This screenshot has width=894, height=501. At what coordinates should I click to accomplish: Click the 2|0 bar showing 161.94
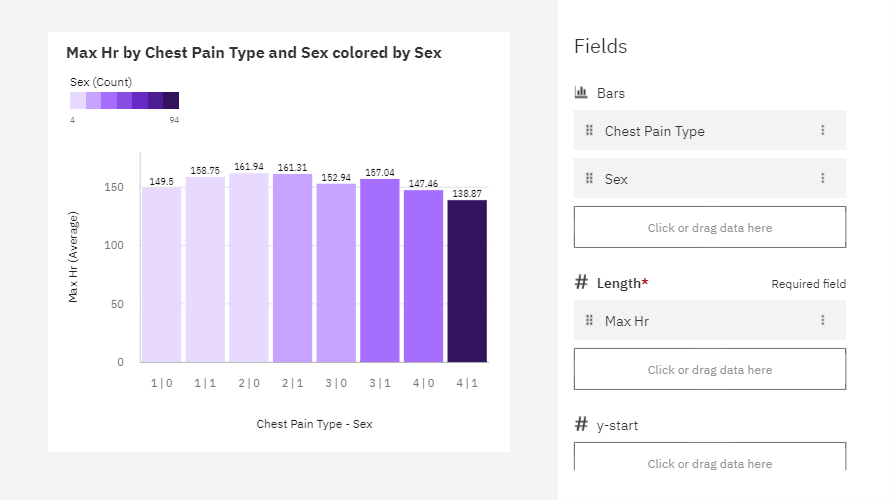[249, 268]
